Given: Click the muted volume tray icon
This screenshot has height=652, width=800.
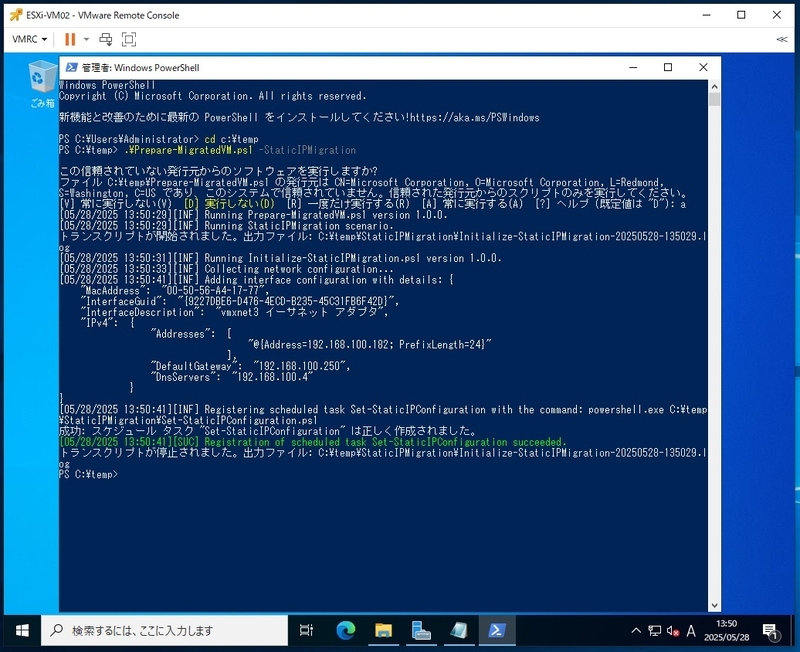Looking at the screenshot, I should tap(673, 632).
